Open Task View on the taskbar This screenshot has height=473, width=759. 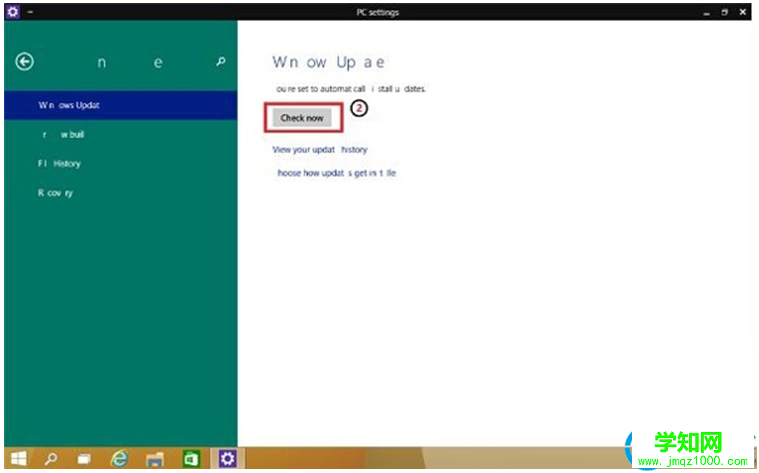(84, 458)
